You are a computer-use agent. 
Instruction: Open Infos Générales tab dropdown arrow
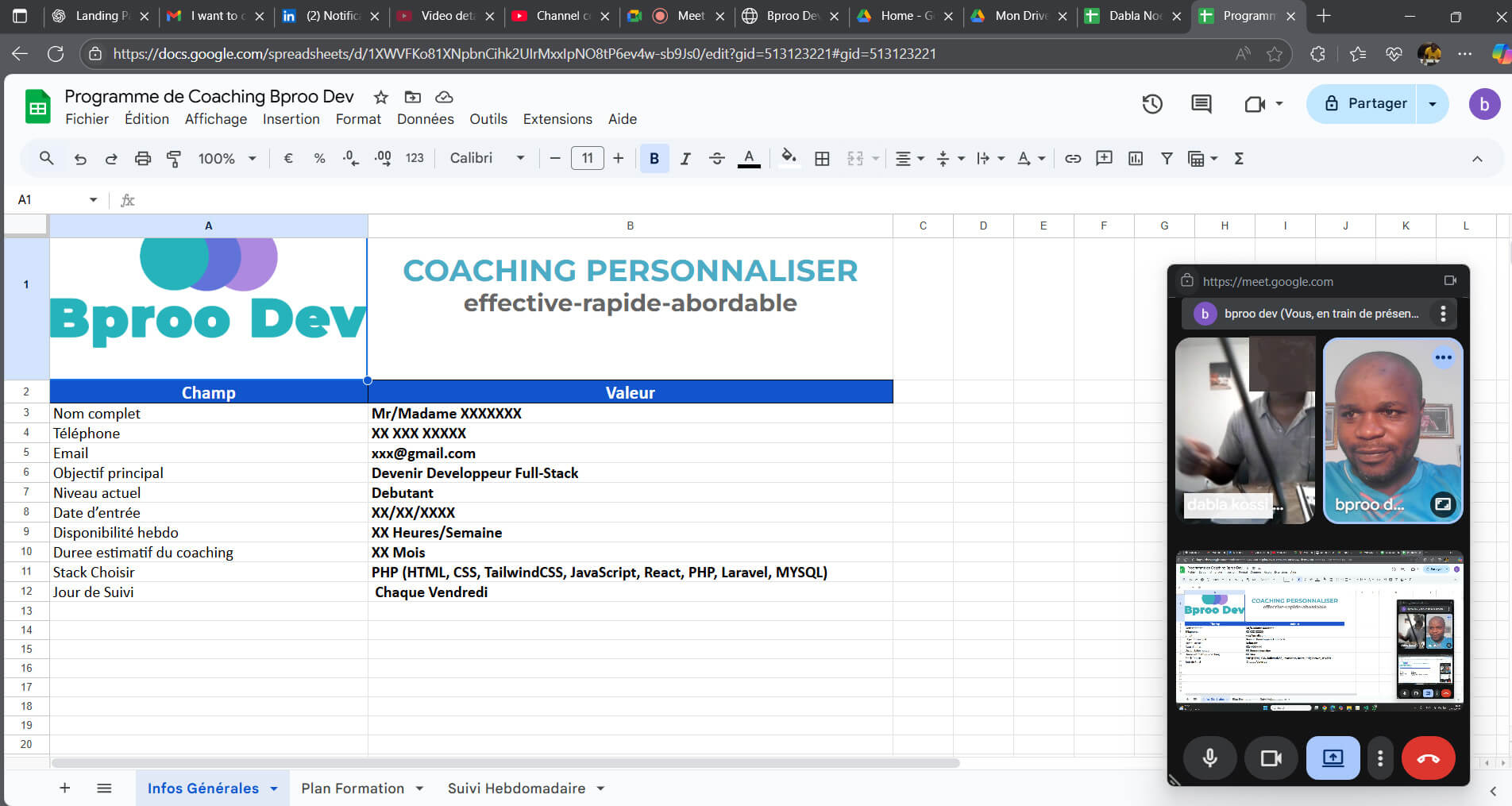pyautogui.click(x=274, y=789)
